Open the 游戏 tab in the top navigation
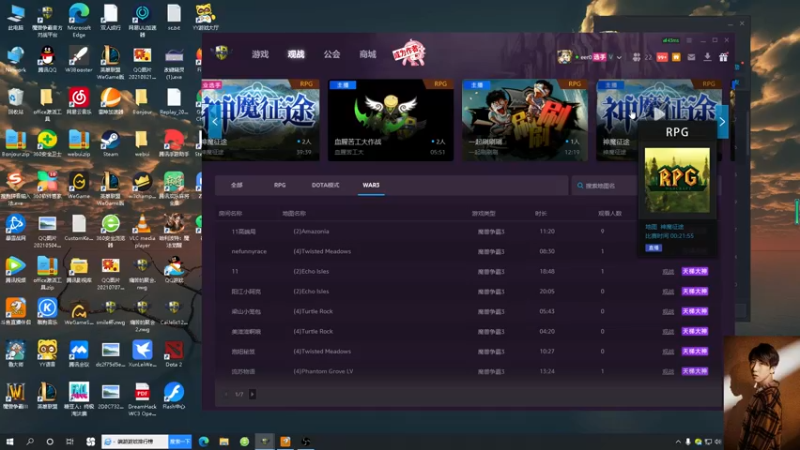Image resolution: width=800 pixels, height=450 pixels. pos(260,54)
